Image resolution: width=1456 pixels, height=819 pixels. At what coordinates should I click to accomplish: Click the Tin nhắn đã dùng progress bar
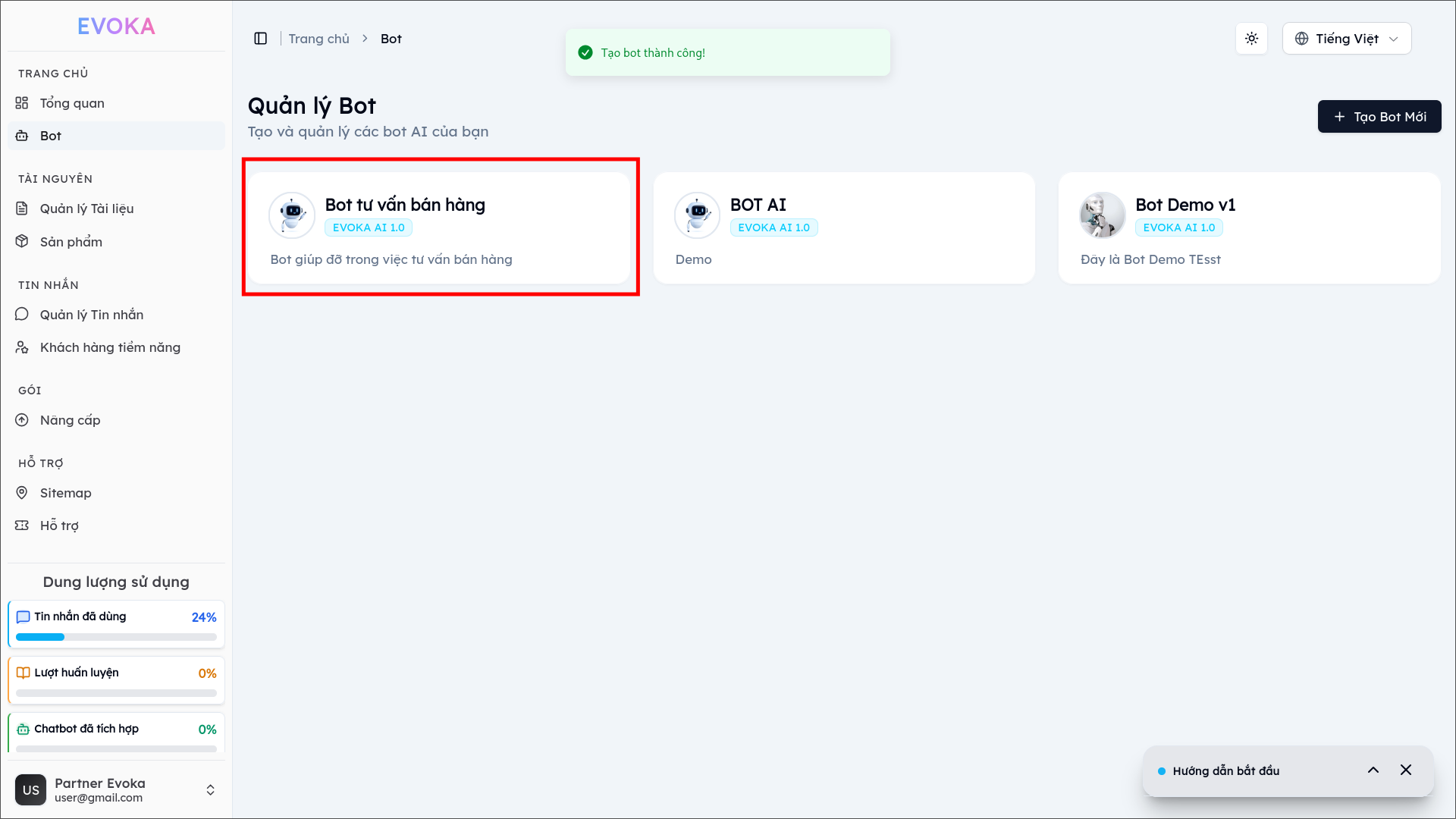(116, 637)
